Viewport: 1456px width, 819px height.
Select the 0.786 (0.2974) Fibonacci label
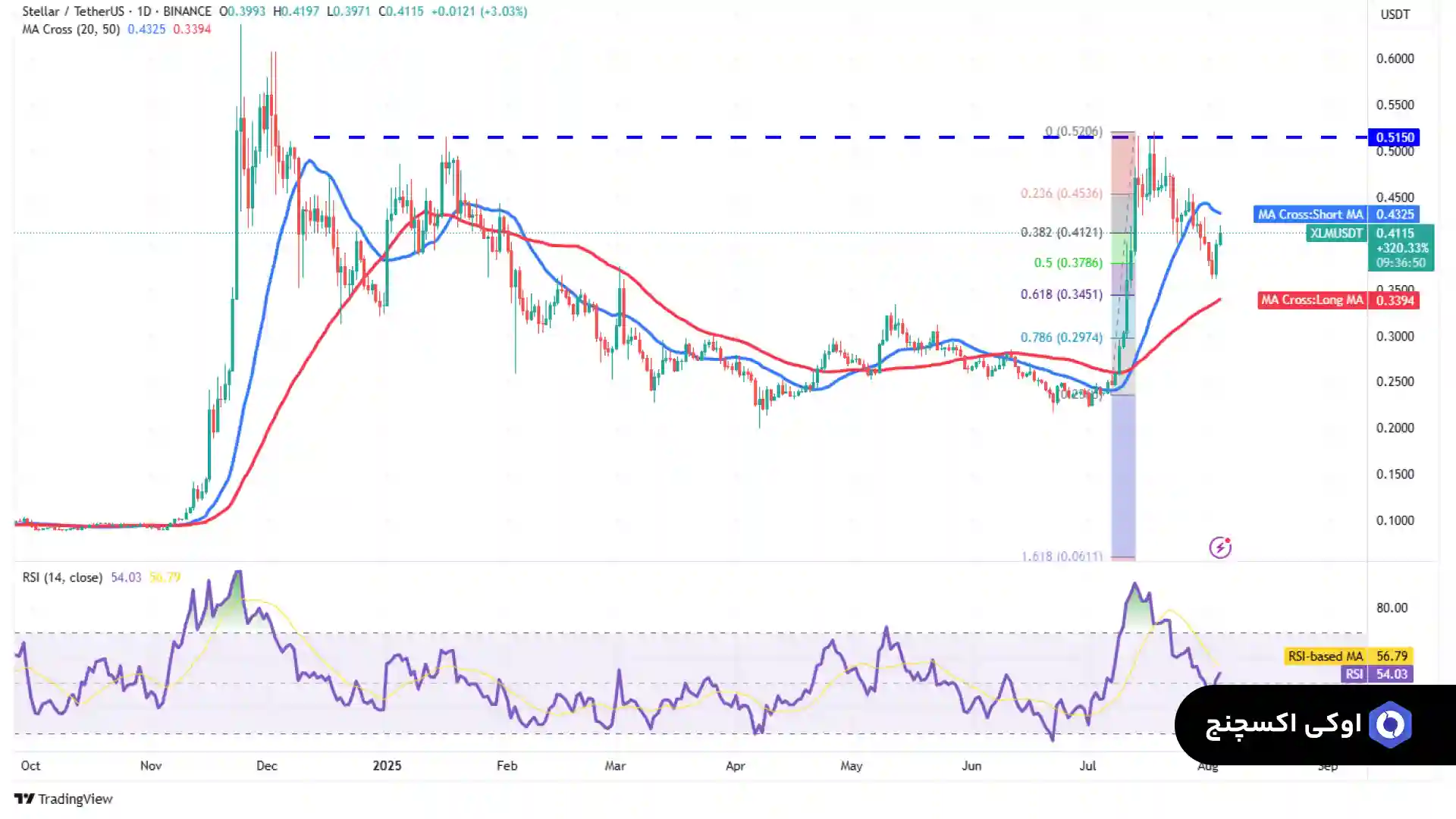click(x=1061, y=337)
